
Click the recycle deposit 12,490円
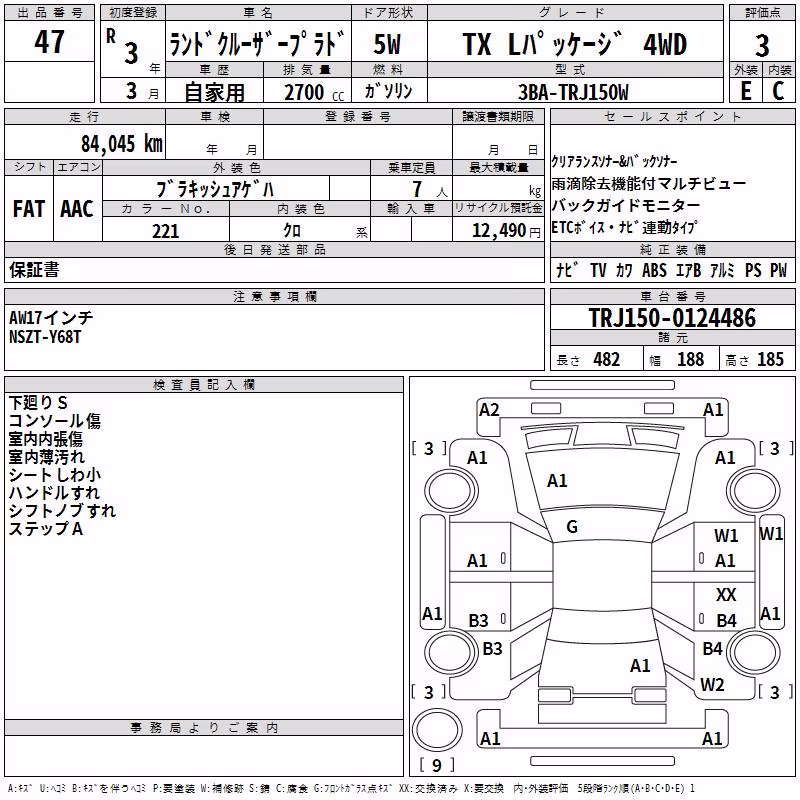point(506,231)
